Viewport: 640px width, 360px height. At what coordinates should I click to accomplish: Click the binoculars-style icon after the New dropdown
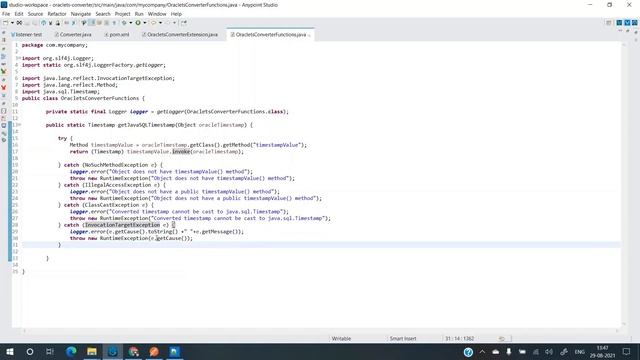(19, 23)
